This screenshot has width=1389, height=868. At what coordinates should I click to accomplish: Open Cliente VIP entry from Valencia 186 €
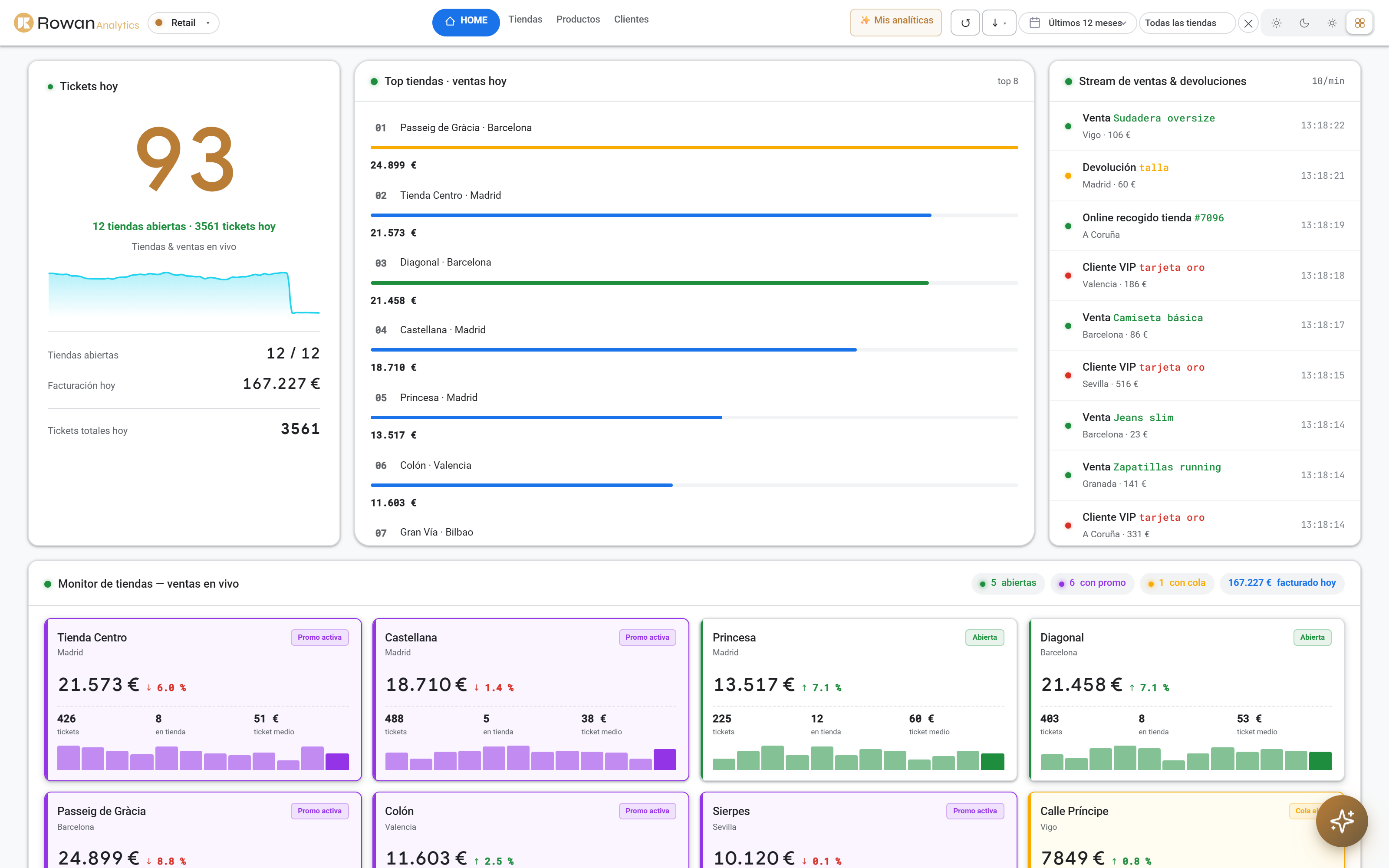1204,276
